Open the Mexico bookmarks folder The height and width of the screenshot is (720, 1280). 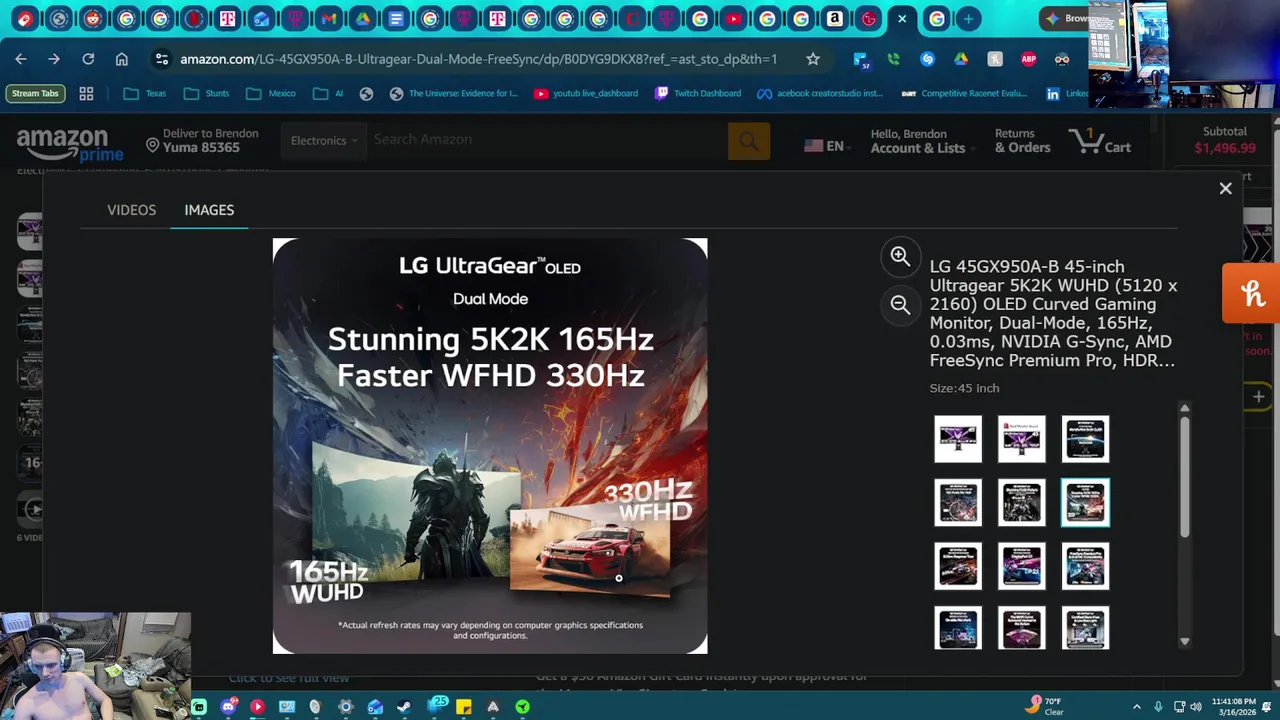(x=271, y=93)
